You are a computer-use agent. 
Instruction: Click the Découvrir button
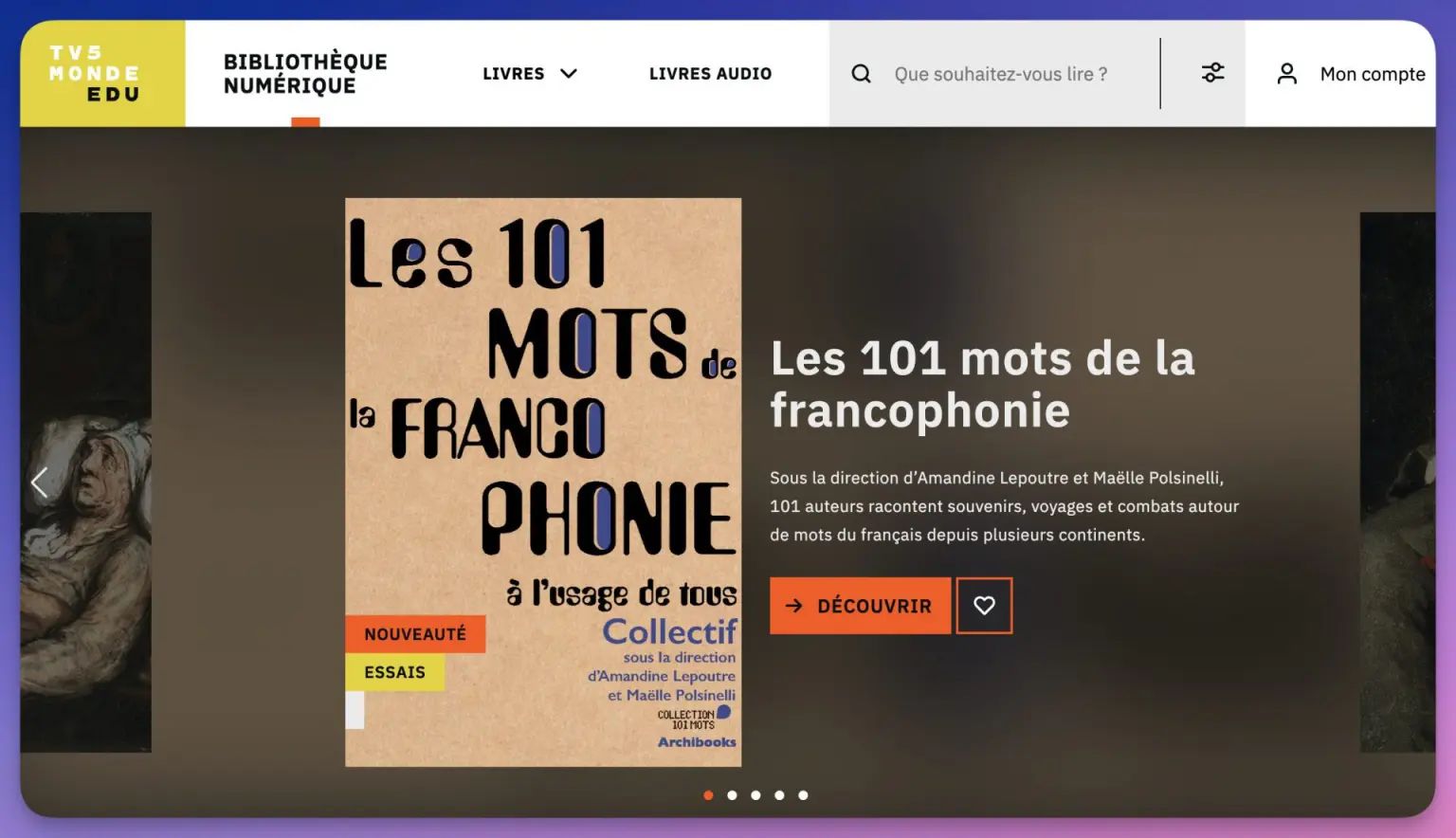click(x=860, y=606)
